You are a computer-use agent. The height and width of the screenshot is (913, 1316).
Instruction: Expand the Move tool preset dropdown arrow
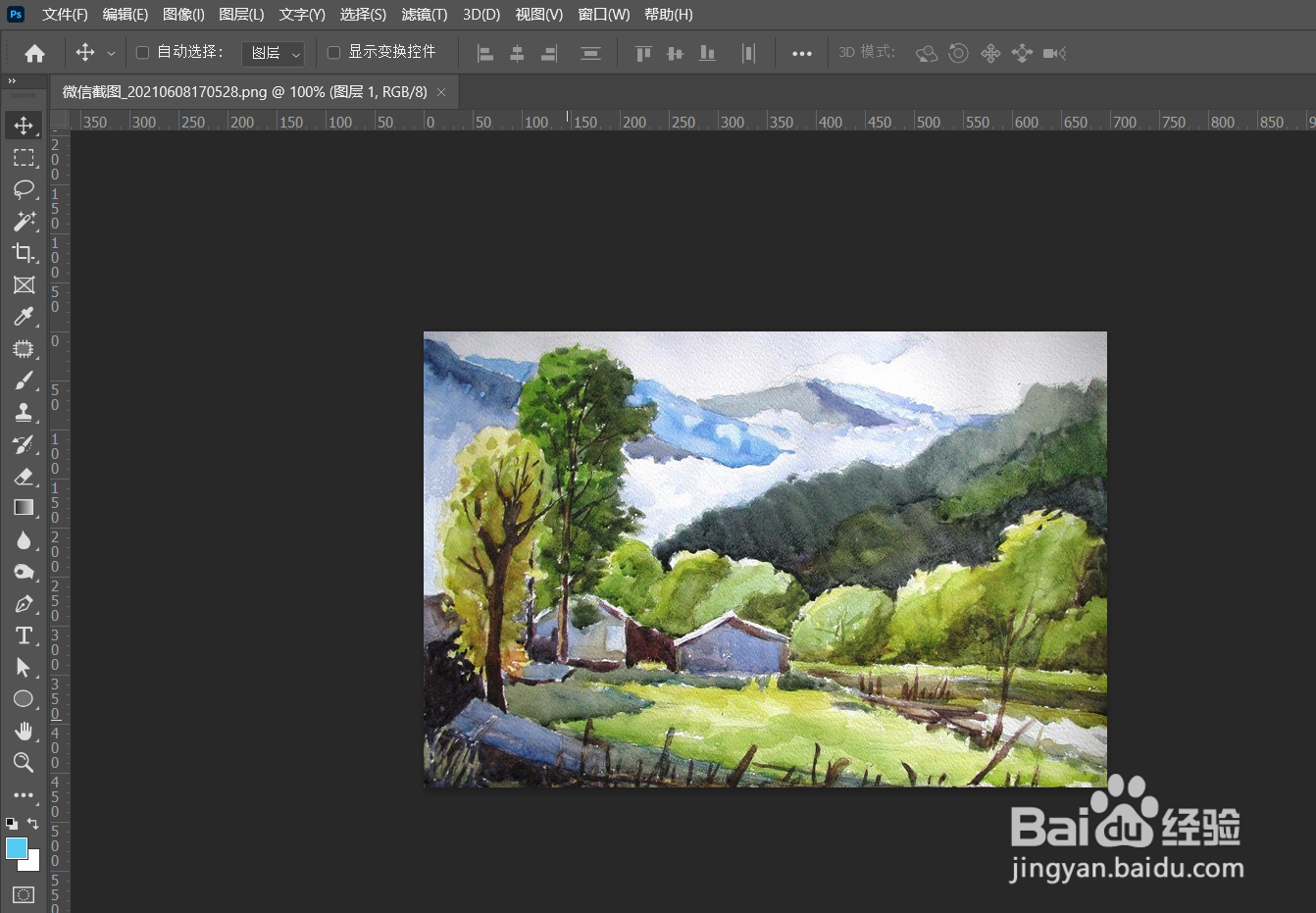[111, 54]
